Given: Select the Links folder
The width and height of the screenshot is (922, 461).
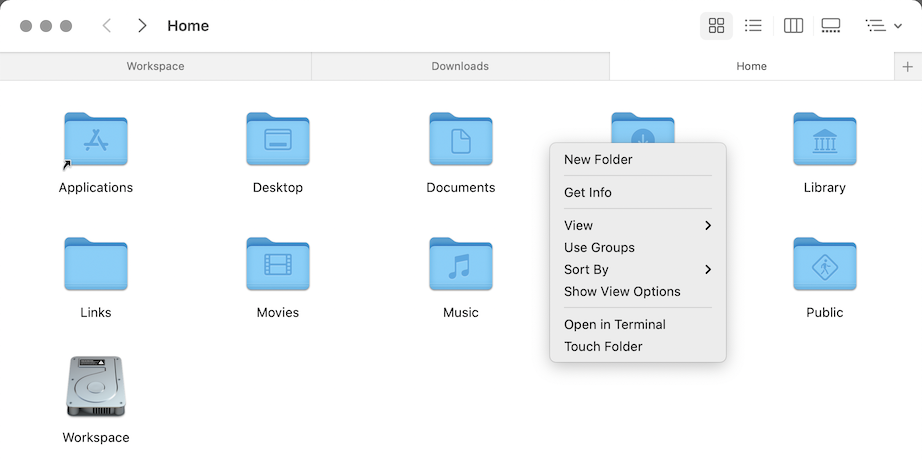Looking at the screenshot, I should (96, 265).
